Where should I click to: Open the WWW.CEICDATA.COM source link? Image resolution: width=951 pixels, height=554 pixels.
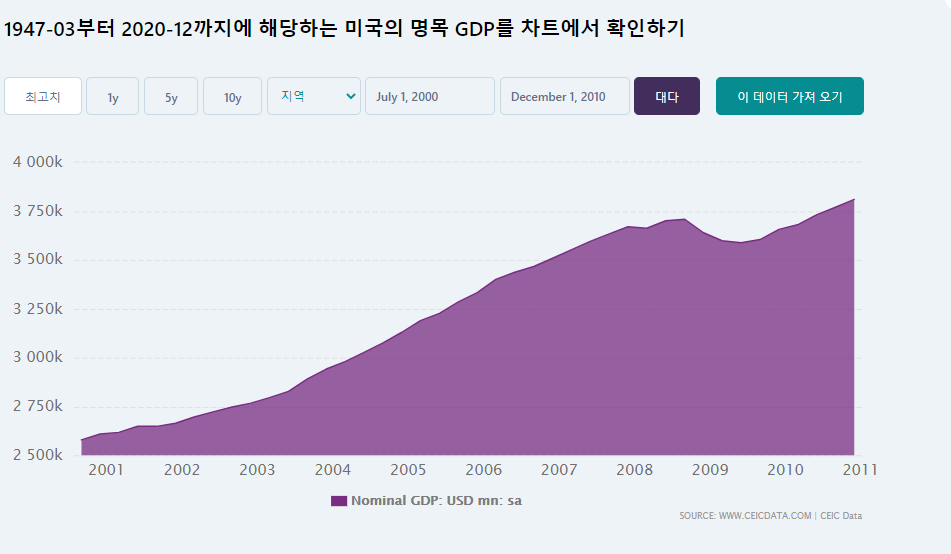coord(745,516)
